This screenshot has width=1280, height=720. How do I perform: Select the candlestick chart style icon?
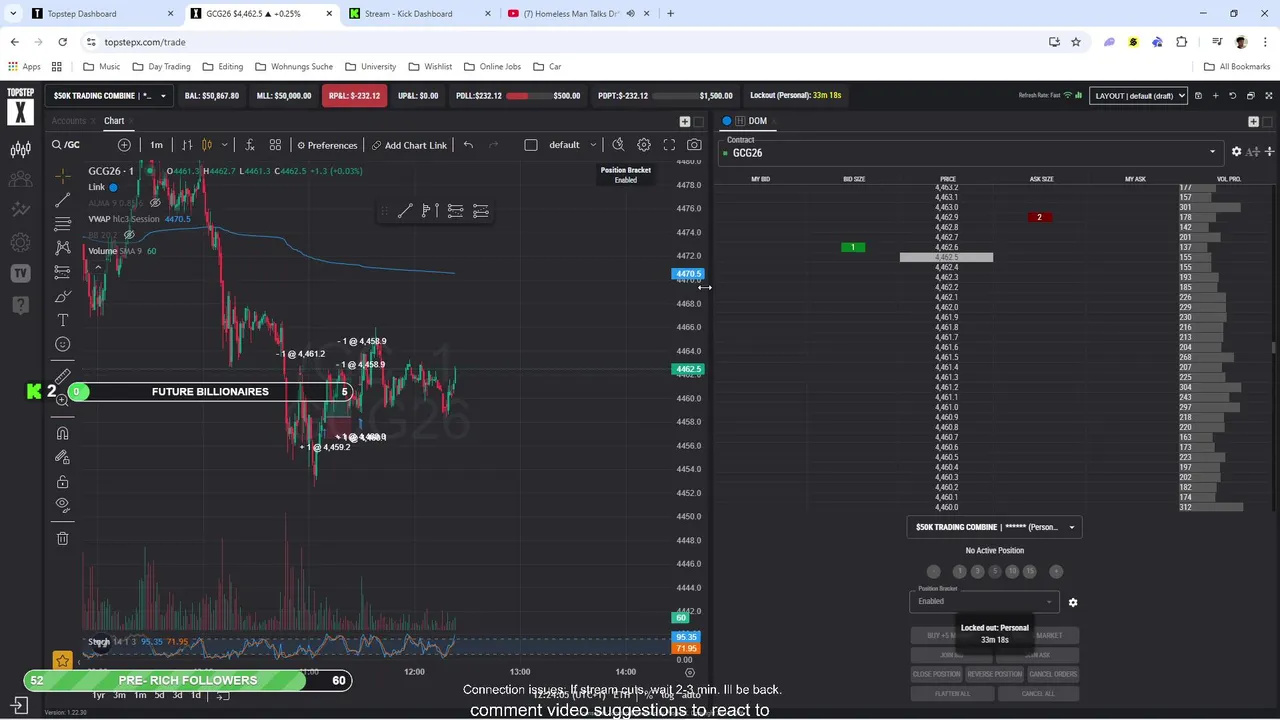207,145
